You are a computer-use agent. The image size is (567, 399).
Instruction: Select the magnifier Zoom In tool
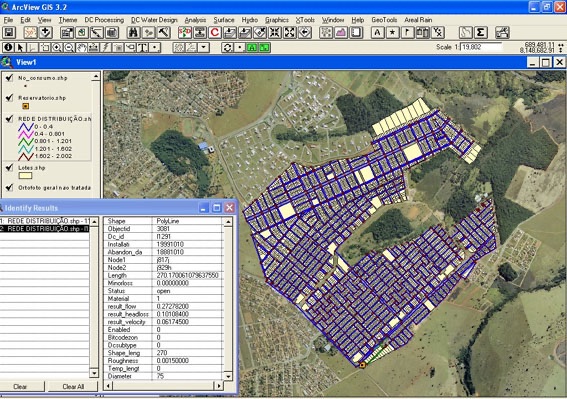[x=57, y=47]
